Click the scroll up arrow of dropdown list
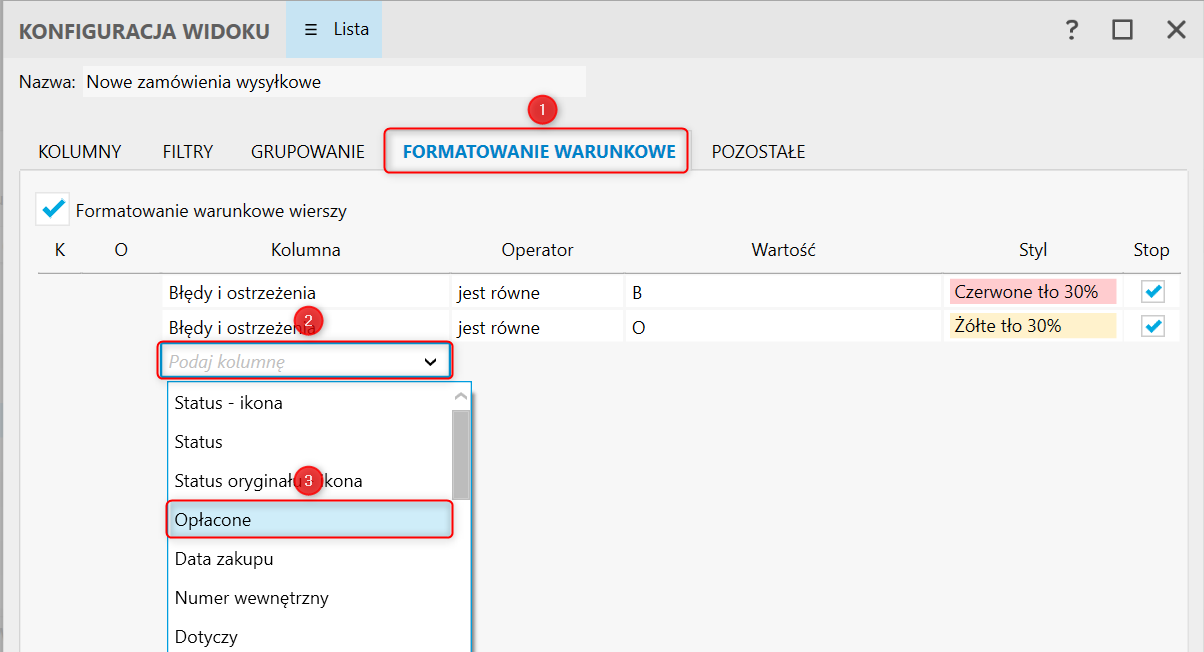 (x=461, y=396)
